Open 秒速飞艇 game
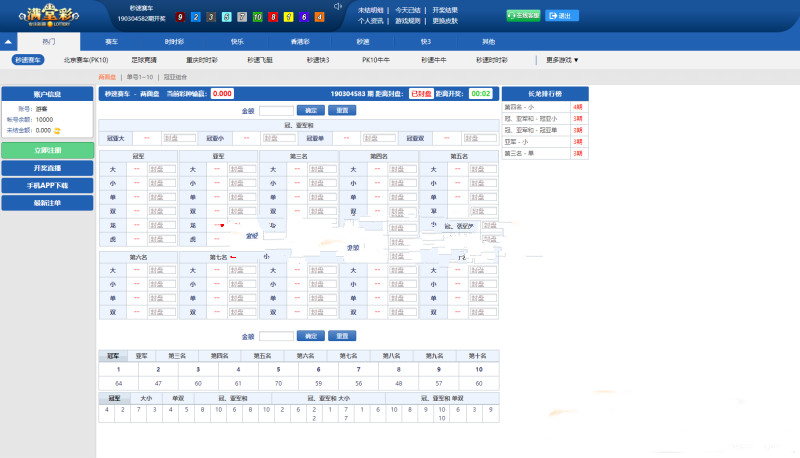The height and width of the screenshot is (458, 800). [x=260, y=60]
